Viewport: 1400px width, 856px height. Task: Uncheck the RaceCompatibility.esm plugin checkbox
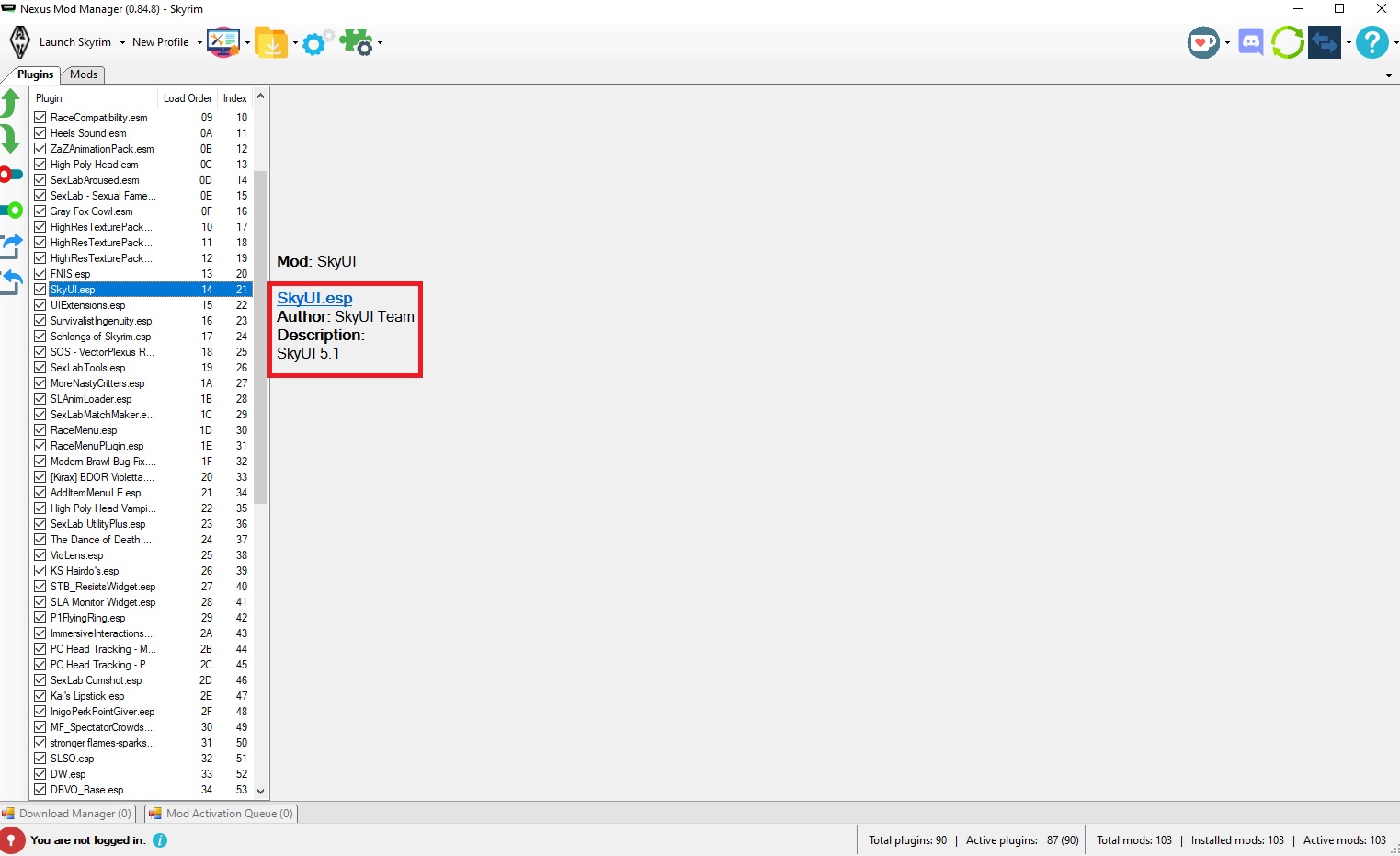coord(40,118)
